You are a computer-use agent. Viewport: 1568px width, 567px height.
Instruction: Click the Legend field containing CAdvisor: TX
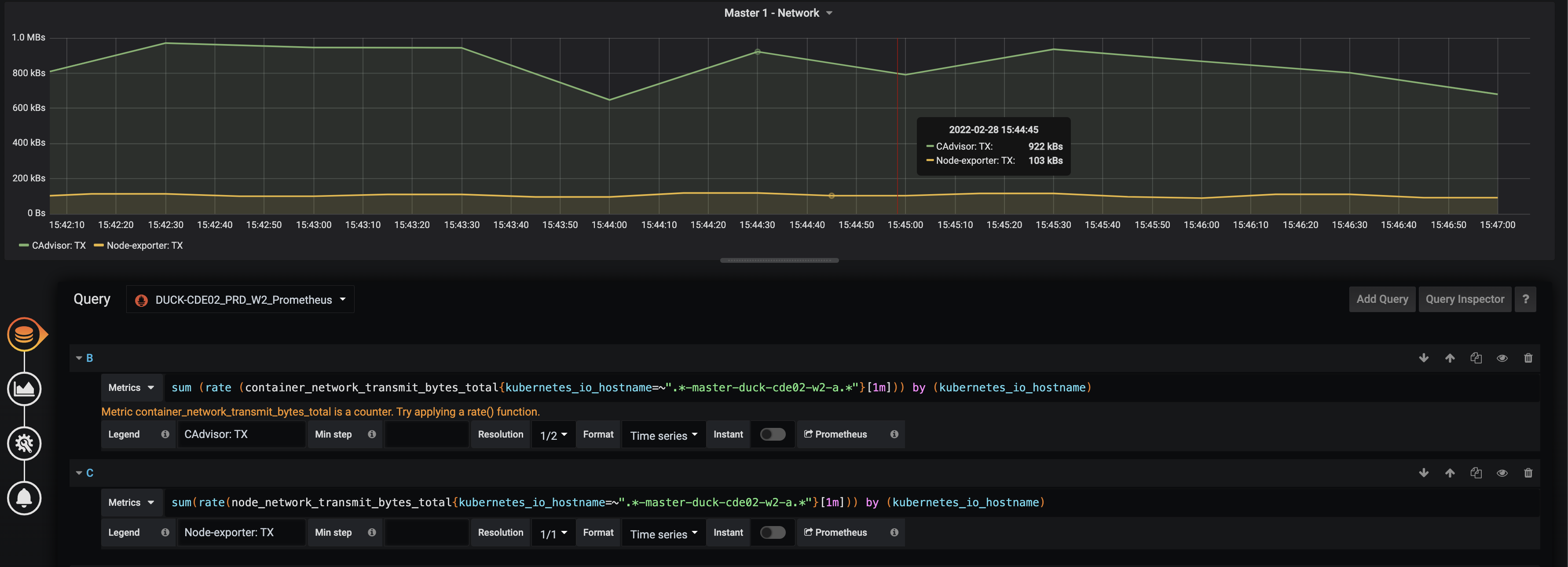[x=241, y=434]
